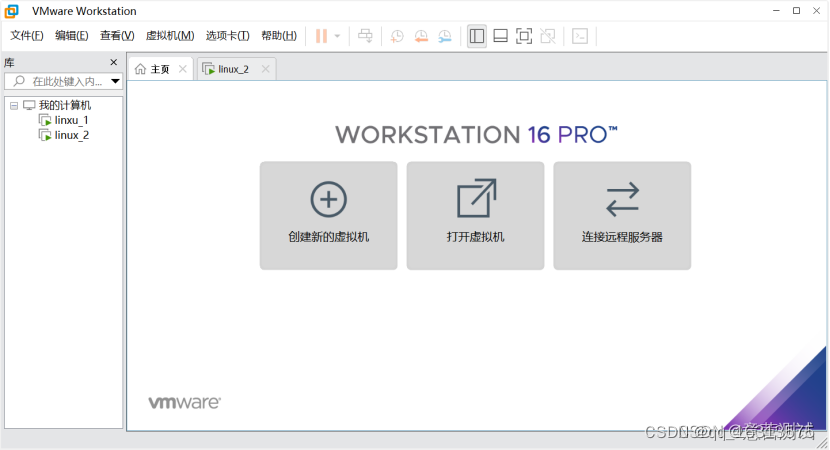Open the 文件(F) menu

click(26, 35)
